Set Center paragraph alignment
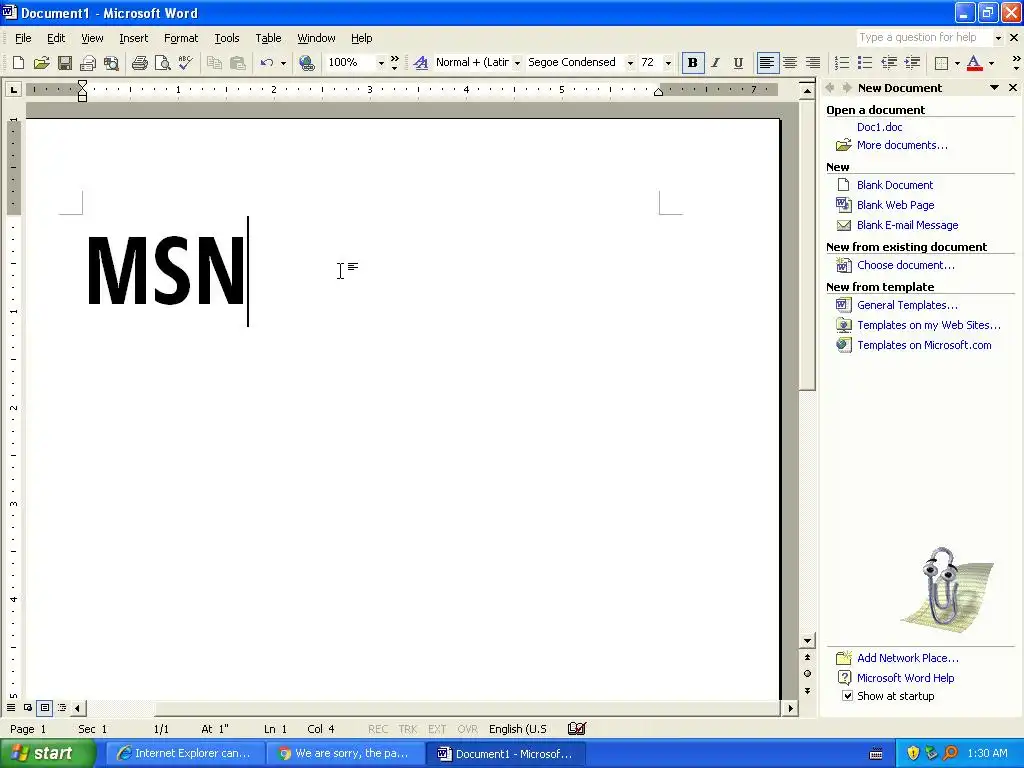This screenshot has width=1024, height=768. [790, 63]
